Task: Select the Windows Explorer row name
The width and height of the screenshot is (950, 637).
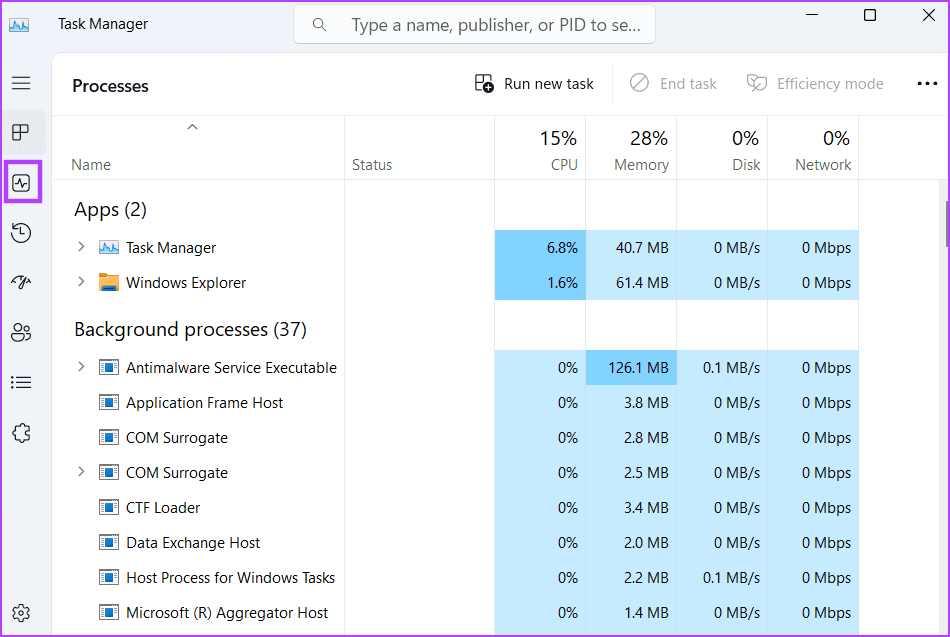Action: click(186, 283)
